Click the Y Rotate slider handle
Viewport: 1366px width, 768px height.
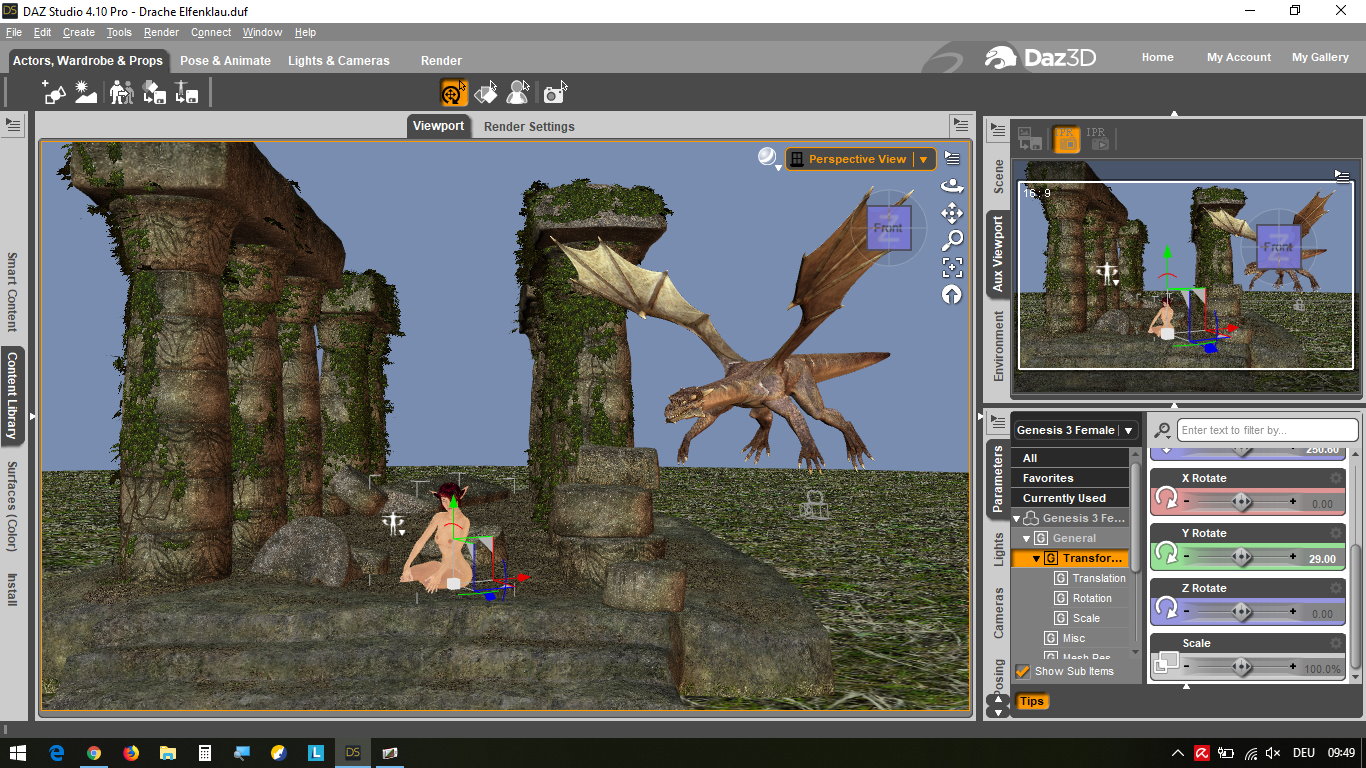(x=1241, y=556)
